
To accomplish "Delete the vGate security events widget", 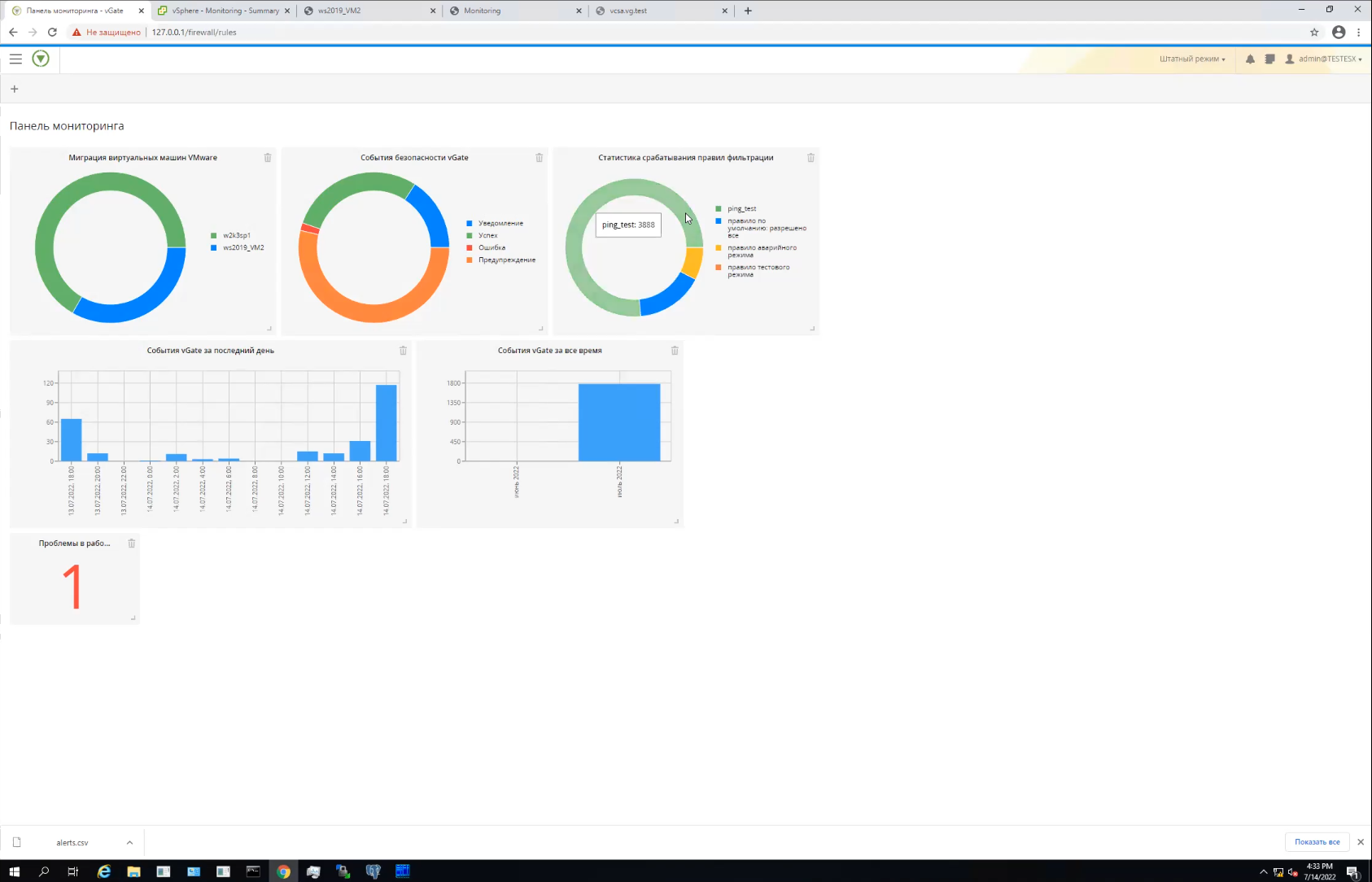I will pyautogui.click(x=539, y=158).
